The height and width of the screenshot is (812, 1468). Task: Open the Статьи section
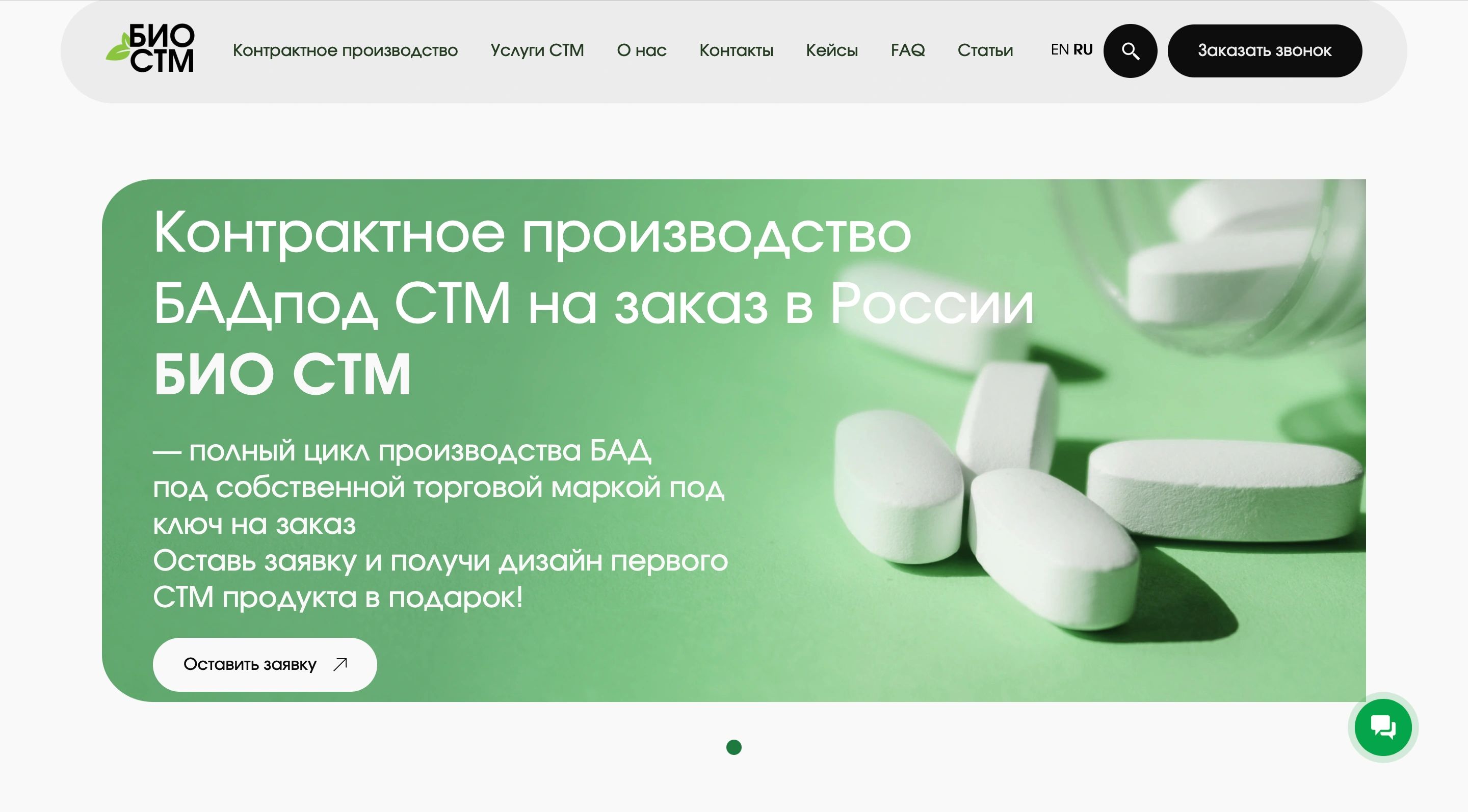[985, 50]
